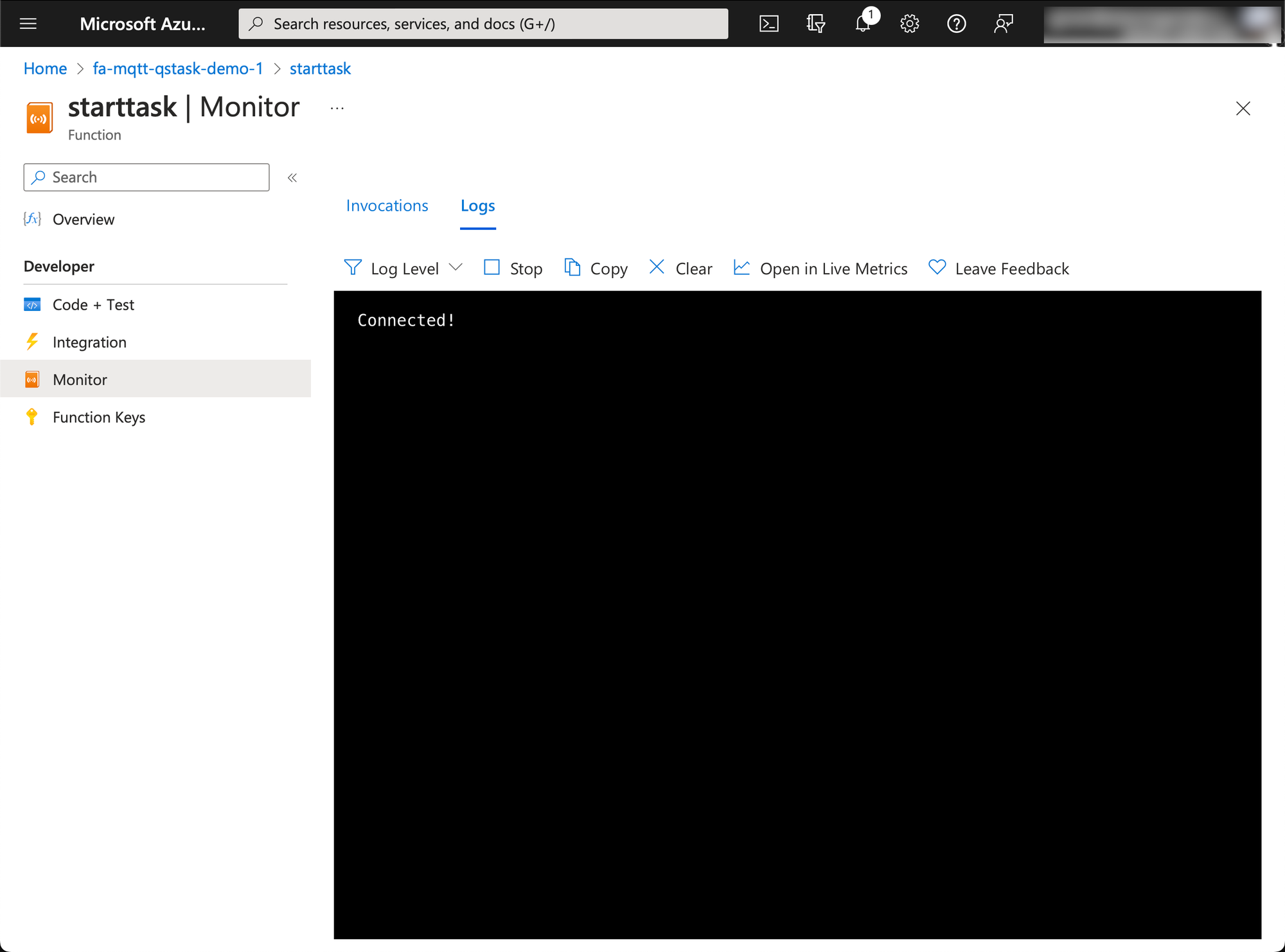
Task: Click the hamburger menu top-left
Action: pos(29,22)
